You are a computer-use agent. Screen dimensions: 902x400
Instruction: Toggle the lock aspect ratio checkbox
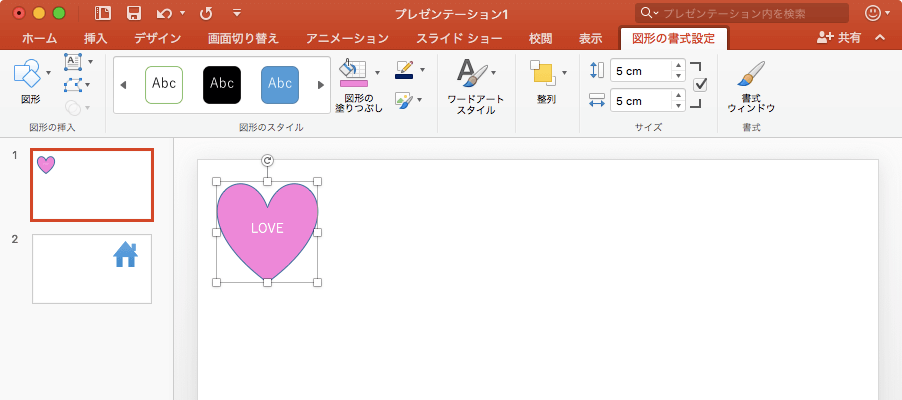[x=700, y=85]
